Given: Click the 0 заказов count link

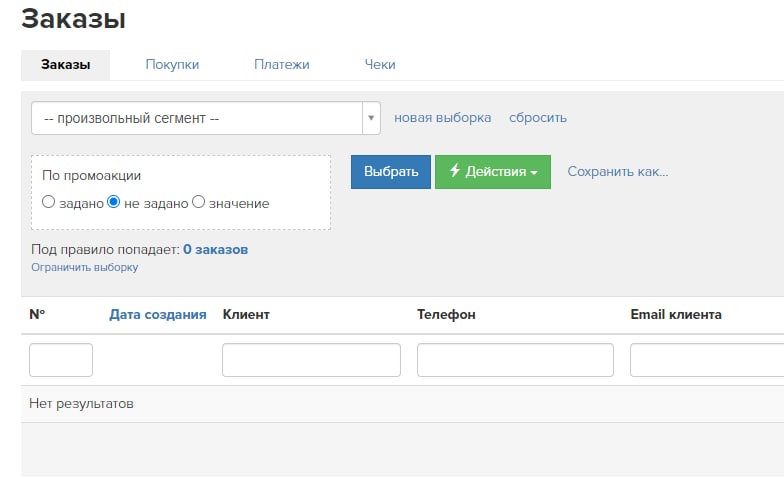Looking at the screenshot, I should [216, 250].
